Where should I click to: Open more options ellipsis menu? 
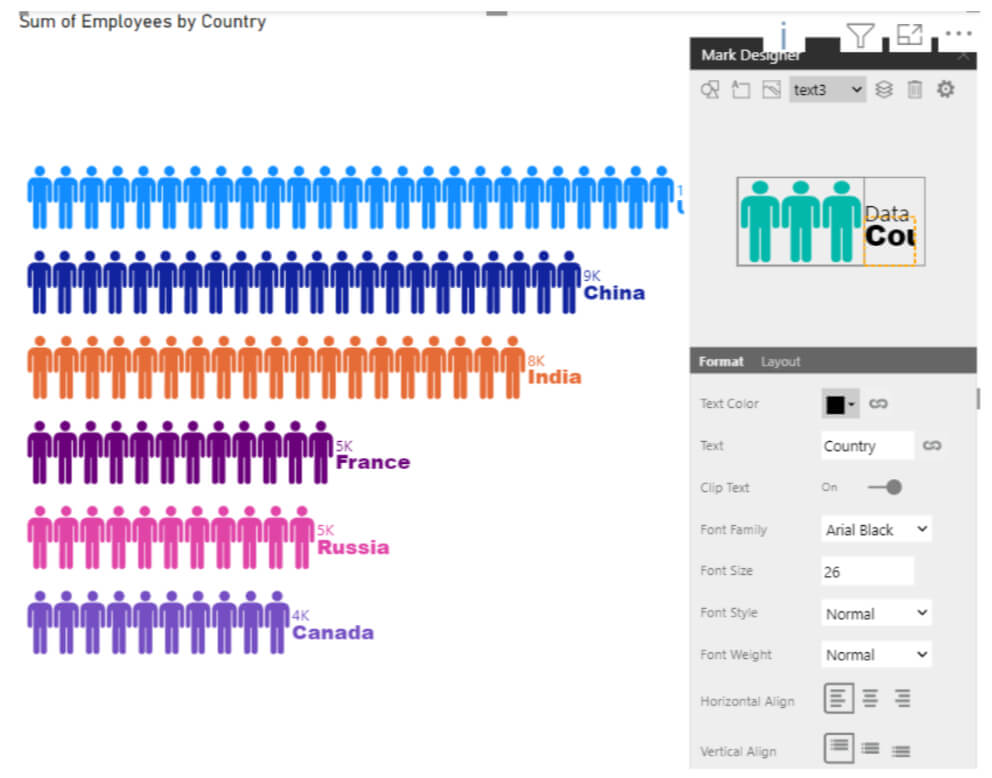coord(958,34)
